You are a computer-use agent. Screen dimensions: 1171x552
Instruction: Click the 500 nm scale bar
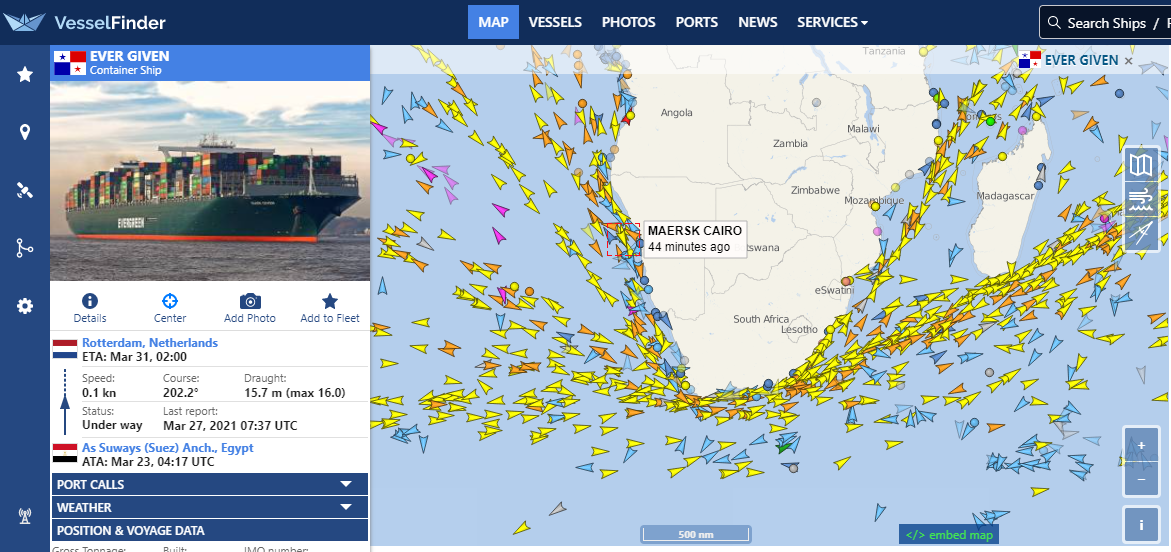[695, 534]
